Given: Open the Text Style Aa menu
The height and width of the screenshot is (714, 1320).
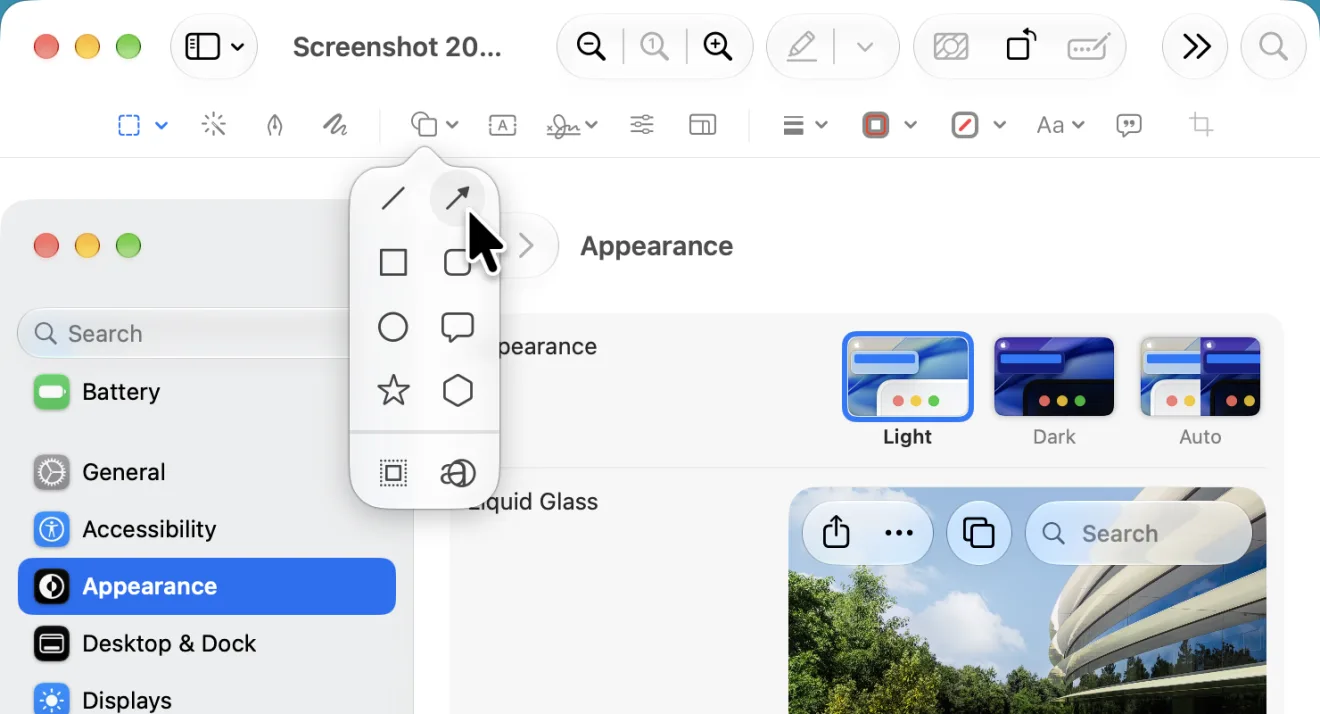Looking at the screenshot, I should 1060,125.
